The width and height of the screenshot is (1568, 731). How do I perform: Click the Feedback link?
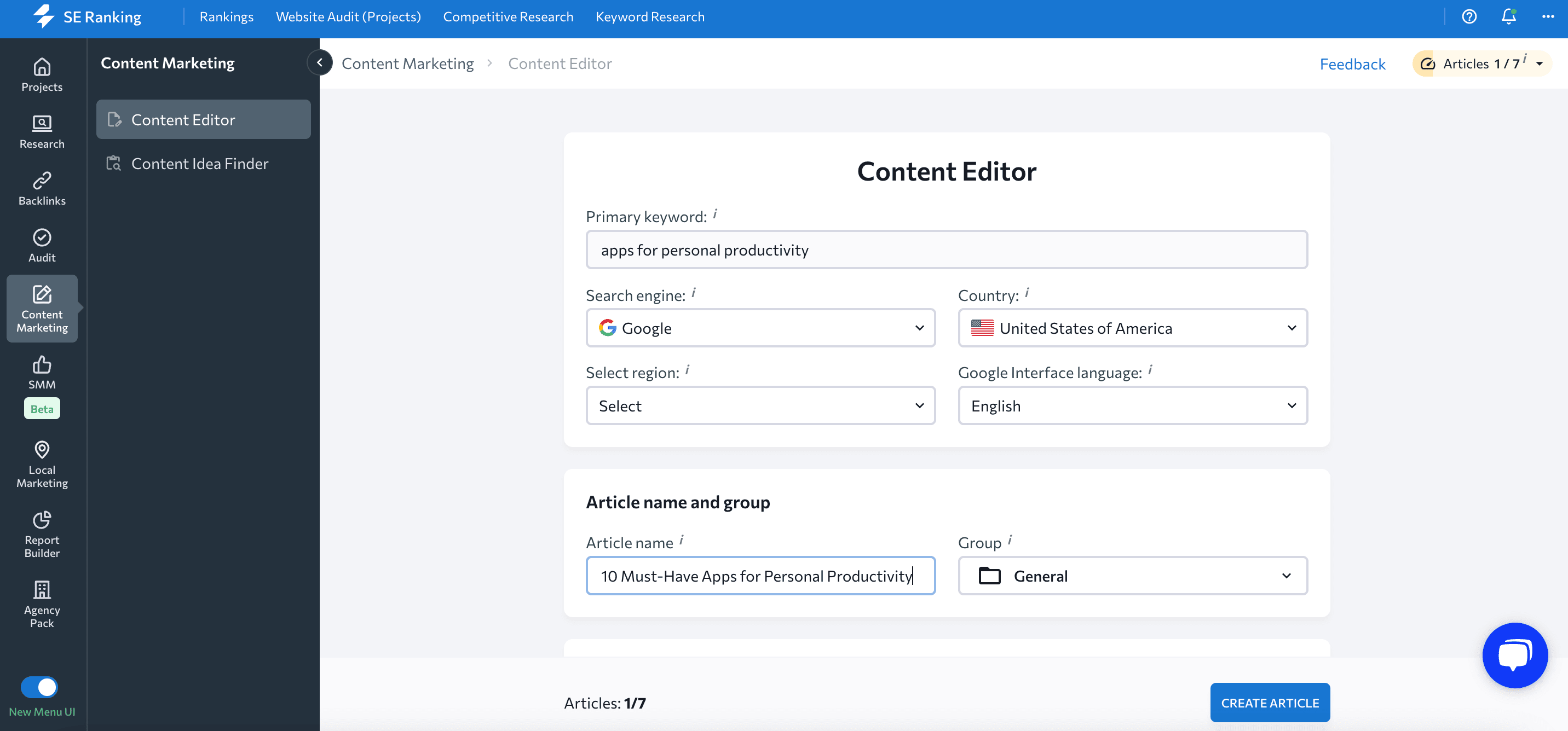1352,63
